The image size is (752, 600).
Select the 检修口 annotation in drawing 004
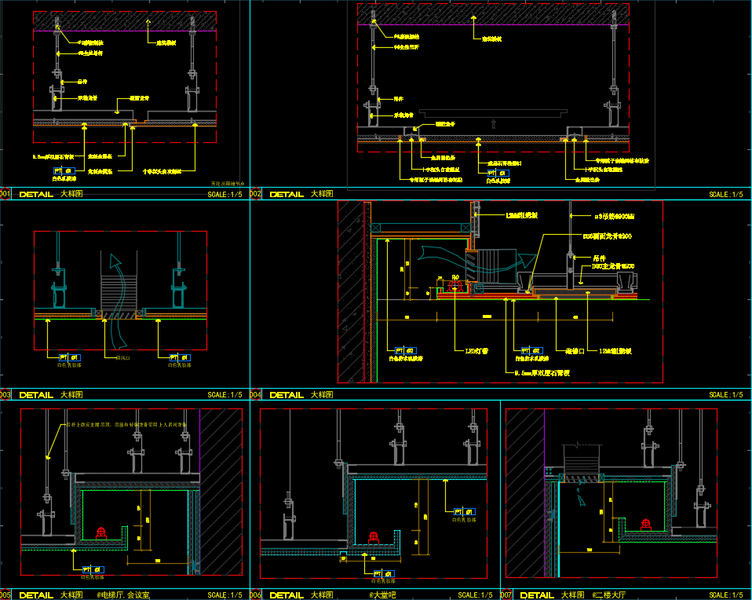[575, 351]
